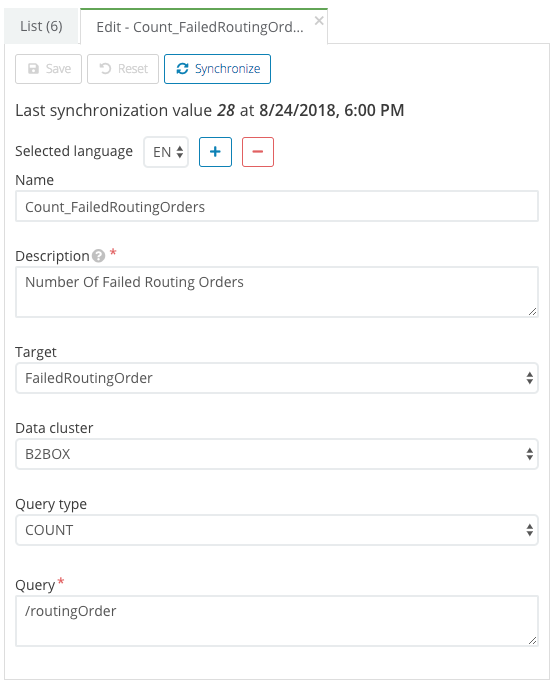This screenshot has height=688, width=555.
Task: Click the Reset undo arrow icon
Action: tap(105, 69)
